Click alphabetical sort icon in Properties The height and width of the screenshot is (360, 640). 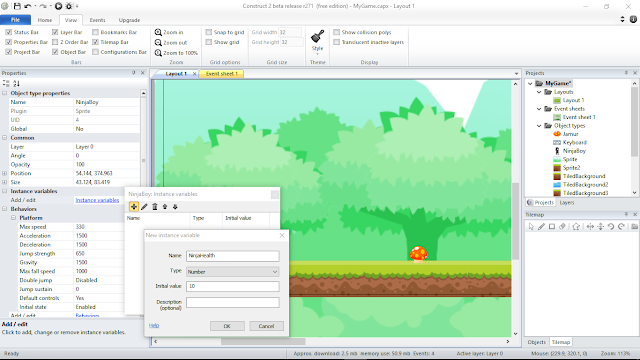[16, 83]
